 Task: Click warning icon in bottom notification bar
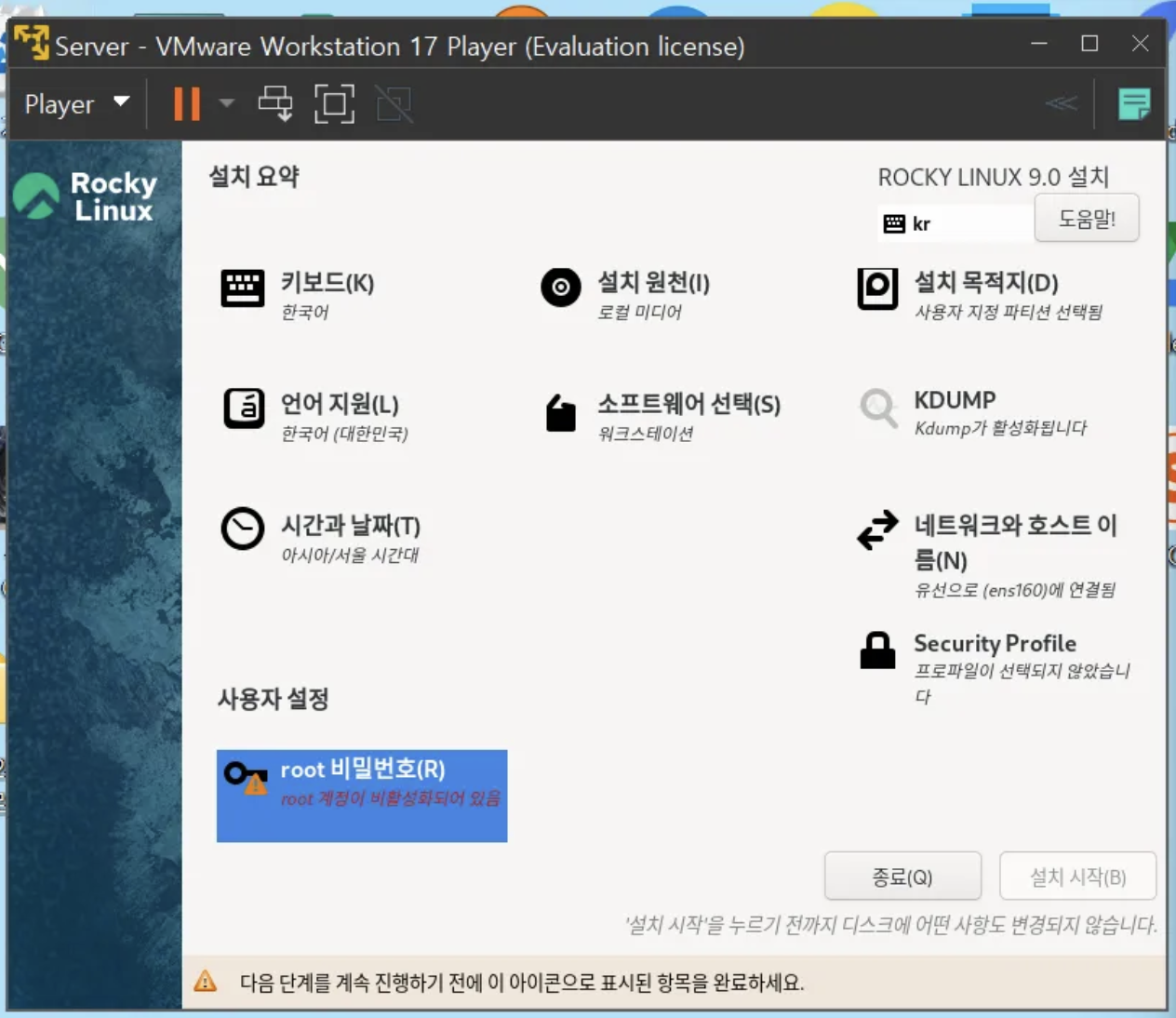click(x=205, y=982)
